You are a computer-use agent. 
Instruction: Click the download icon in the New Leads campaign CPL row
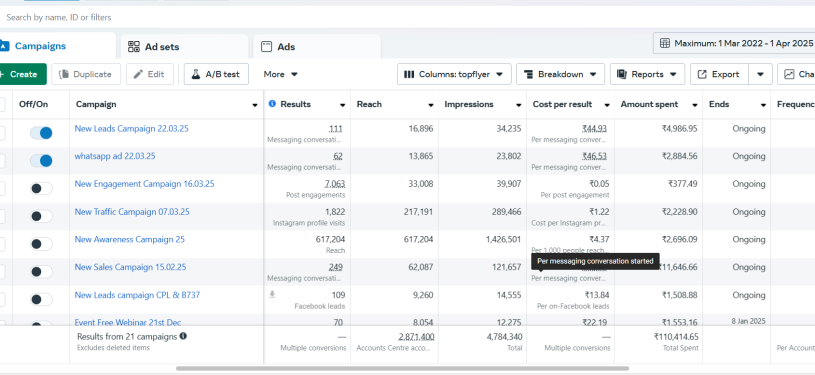(272, 294)
